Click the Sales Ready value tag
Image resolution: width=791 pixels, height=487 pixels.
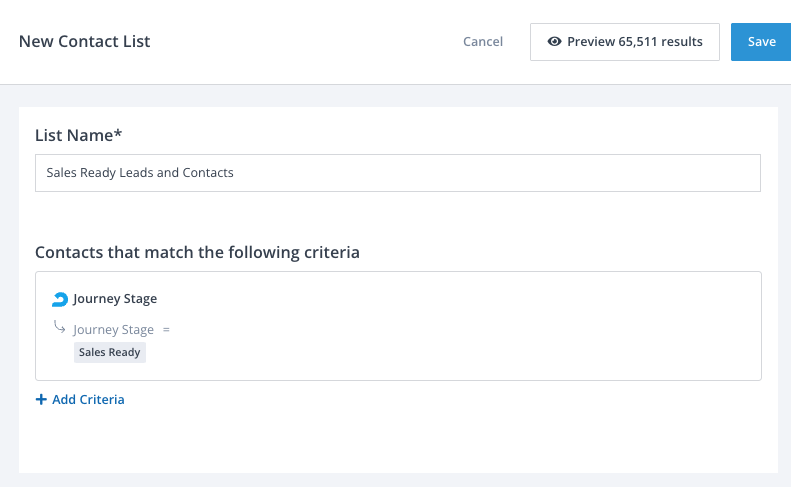(110, 353)
